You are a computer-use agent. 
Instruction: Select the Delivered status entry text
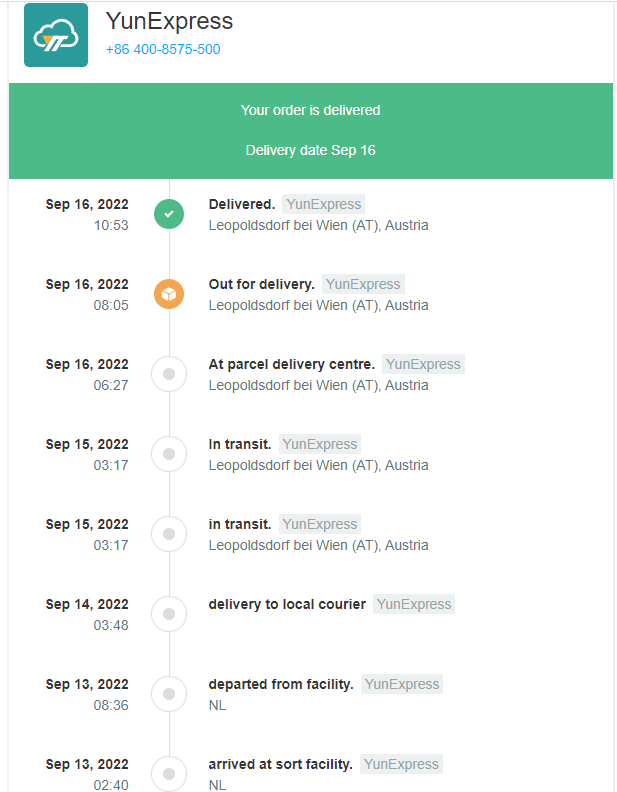click(x=242, y=204)
